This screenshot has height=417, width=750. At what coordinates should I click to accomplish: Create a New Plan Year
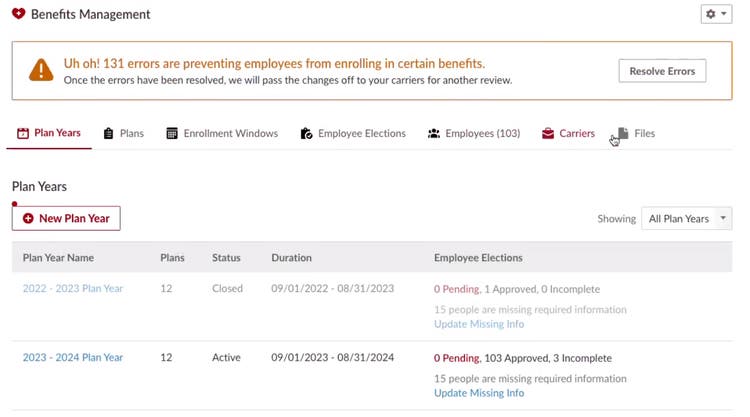pyautogui.click(x=66, y=219)
